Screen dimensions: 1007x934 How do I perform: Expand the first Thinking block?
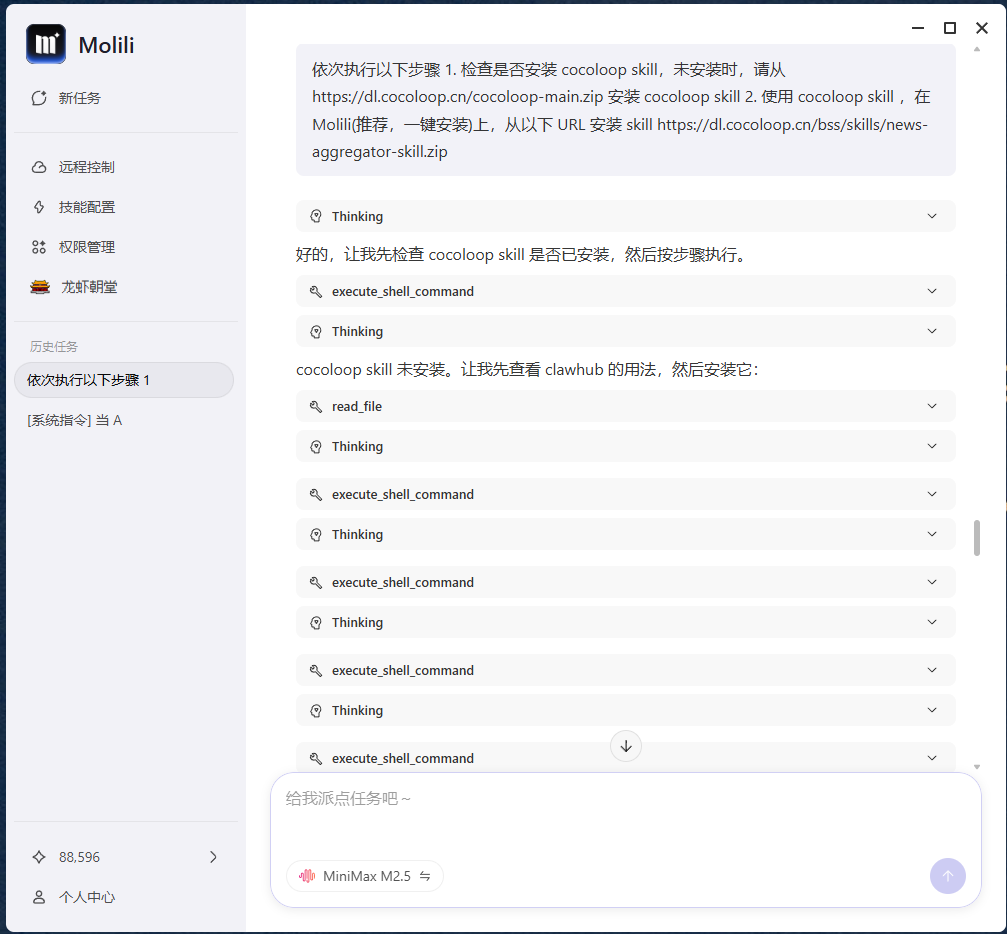(x=625, y=216)
